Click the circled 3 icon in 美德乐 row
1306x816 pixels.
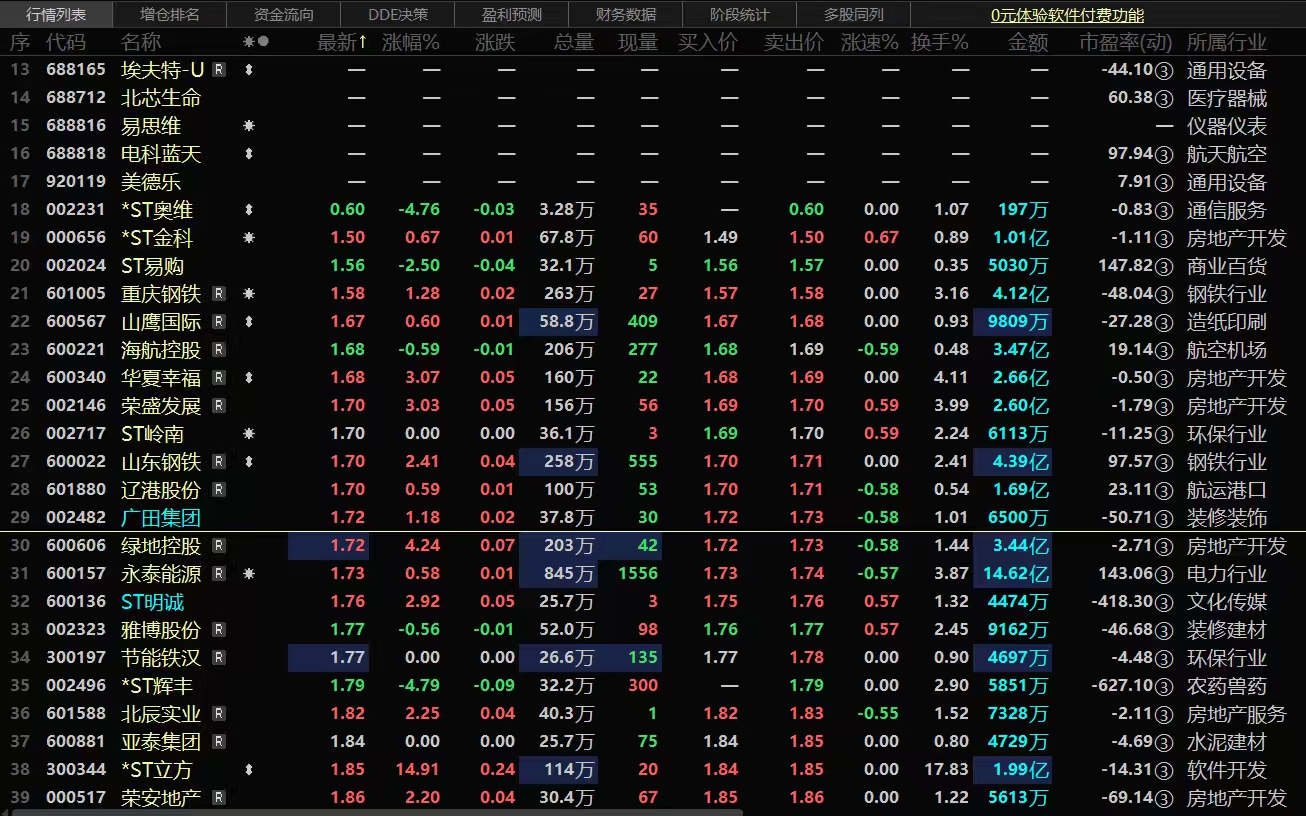tap(1164, 182)
